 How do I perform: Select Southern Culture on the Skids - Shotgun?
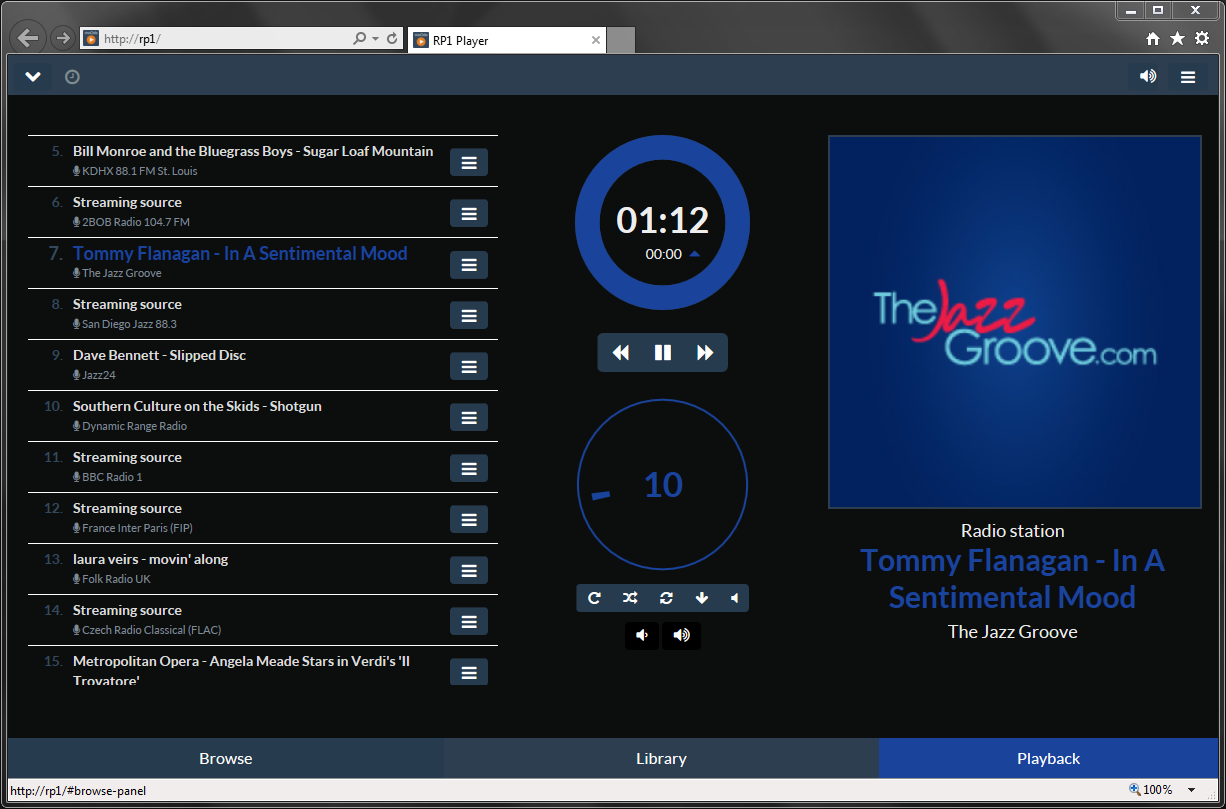(x=197, y=406)
